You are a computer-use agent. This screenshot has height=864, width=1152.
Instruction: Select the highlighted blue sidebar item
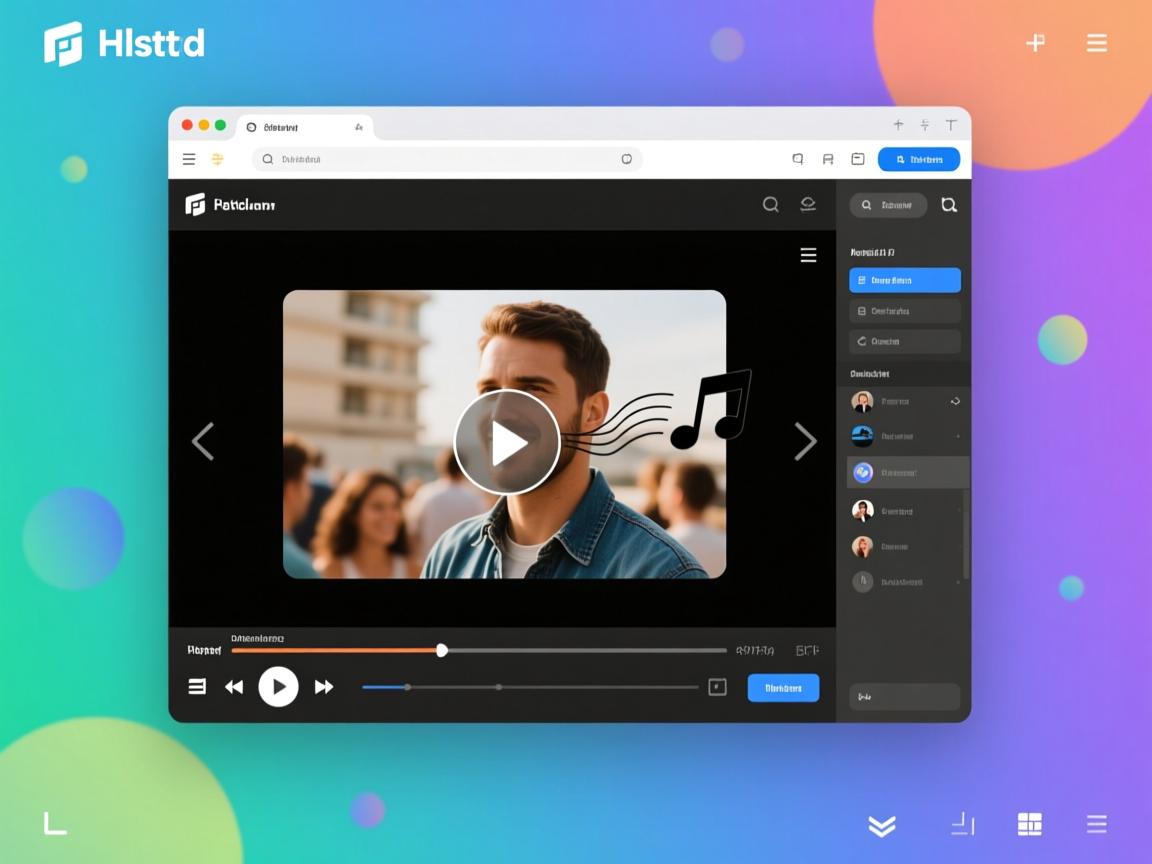[904, 281]
